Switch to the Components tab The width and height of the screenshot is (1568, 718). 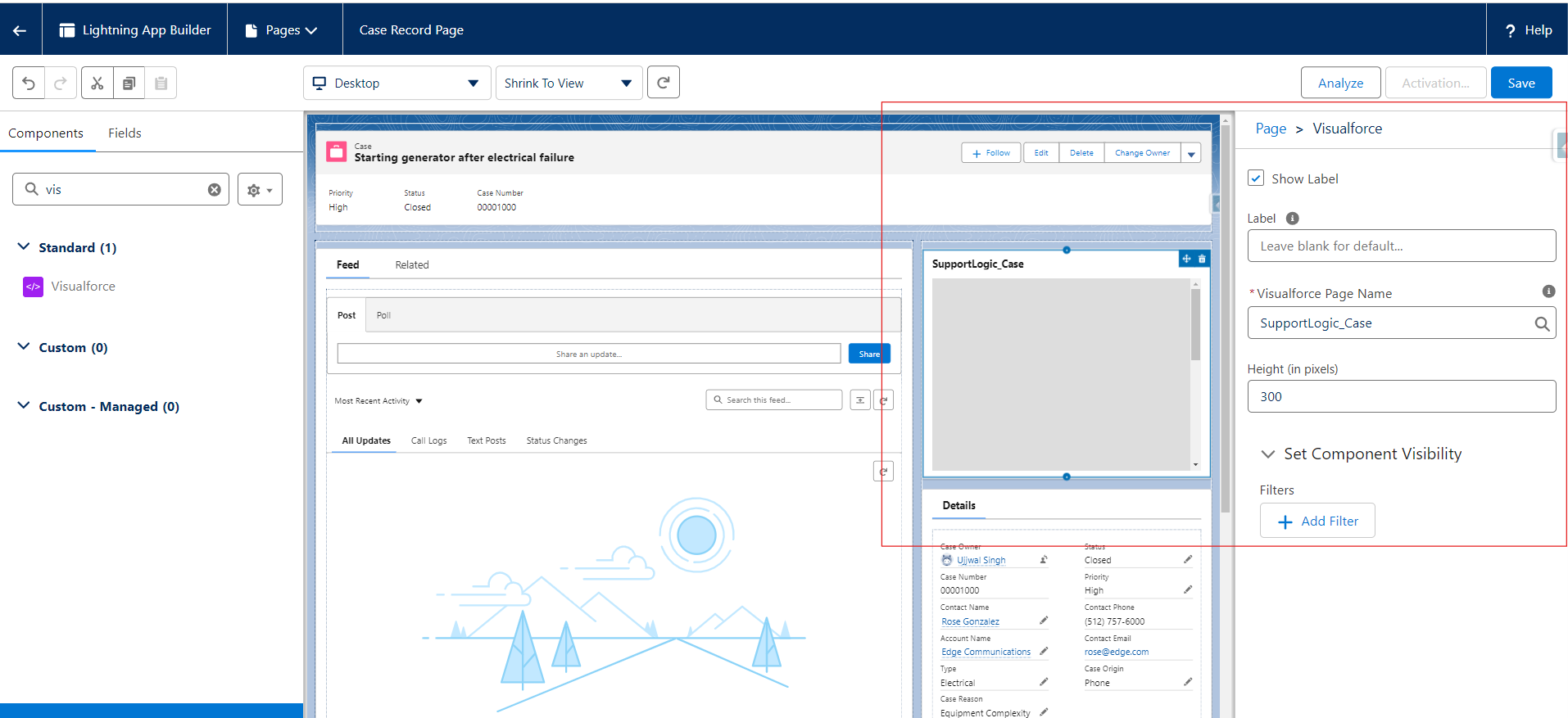click(x=46, y=133)
